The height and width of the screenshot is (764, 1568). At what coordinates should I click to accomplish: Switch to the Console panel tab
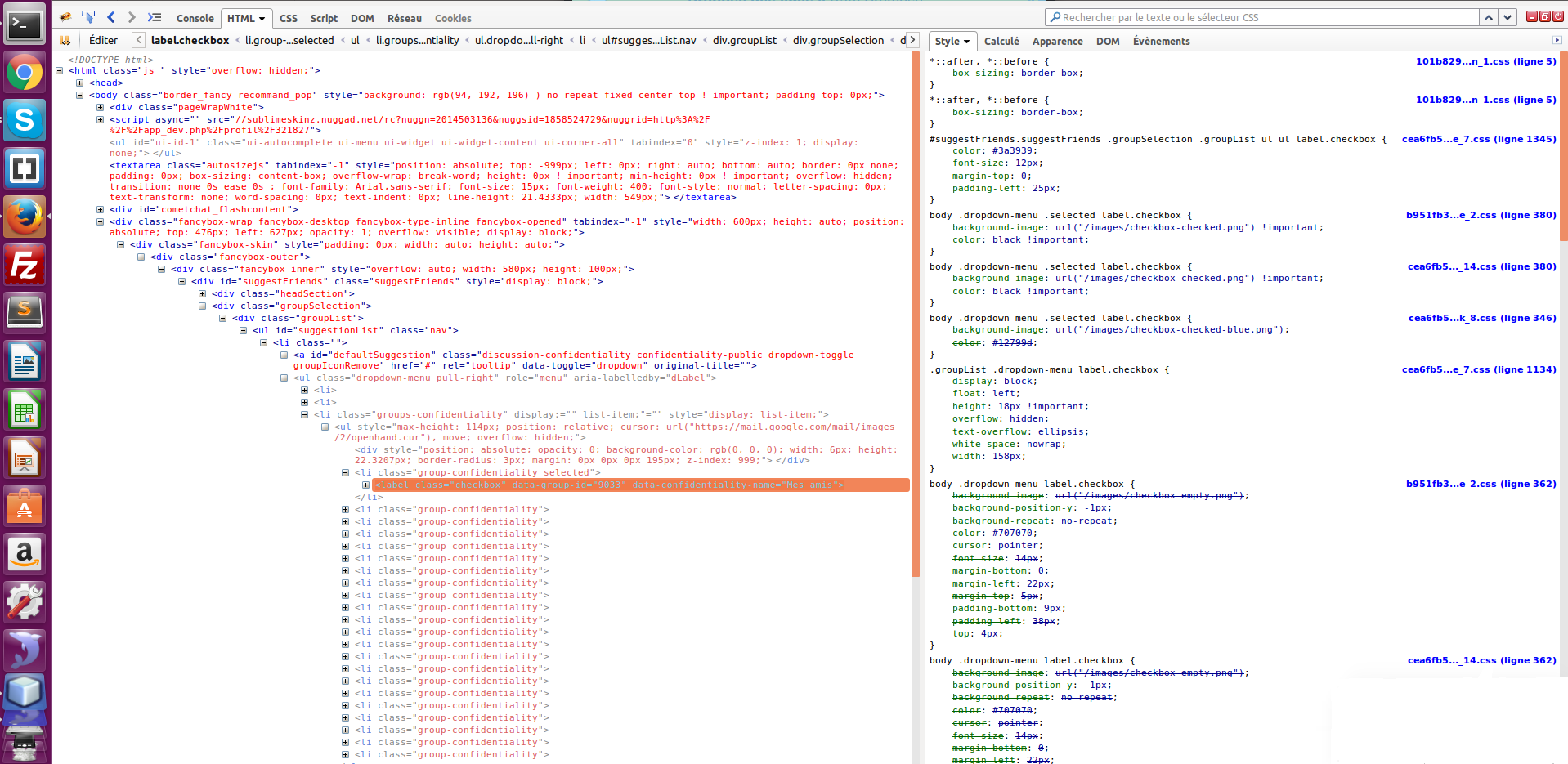click(x=195, y=18)
